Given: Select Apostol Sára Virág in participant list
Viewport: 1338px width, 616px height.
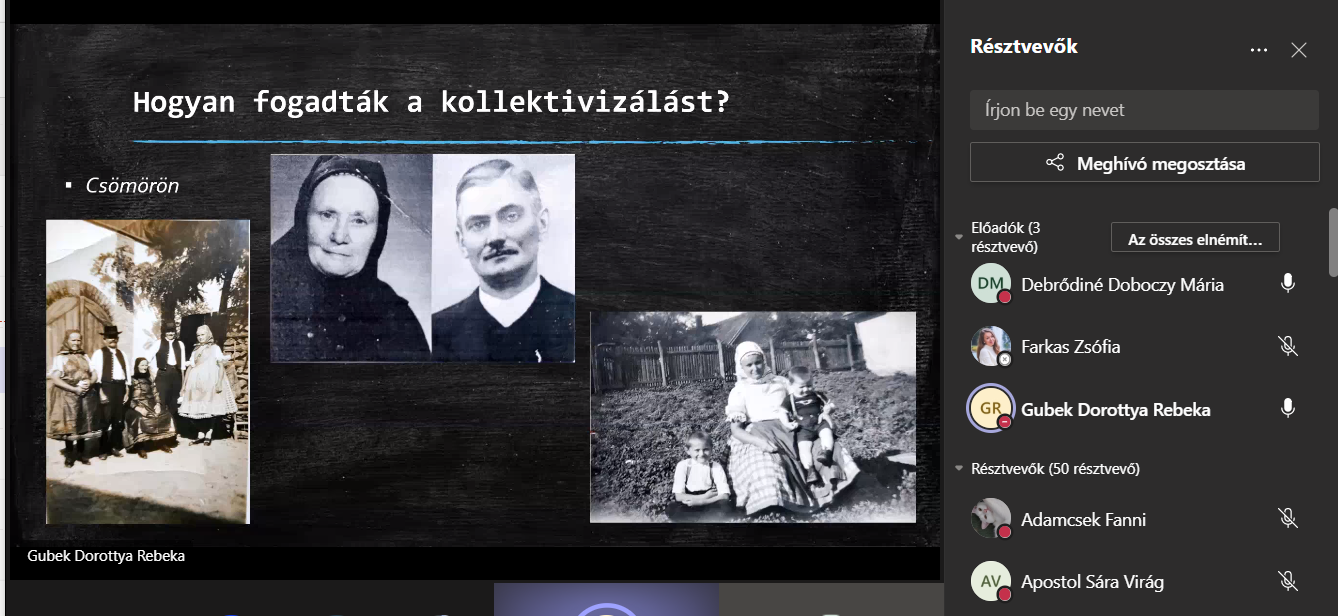Looking at the screenshot, I should pos(1092,581).
